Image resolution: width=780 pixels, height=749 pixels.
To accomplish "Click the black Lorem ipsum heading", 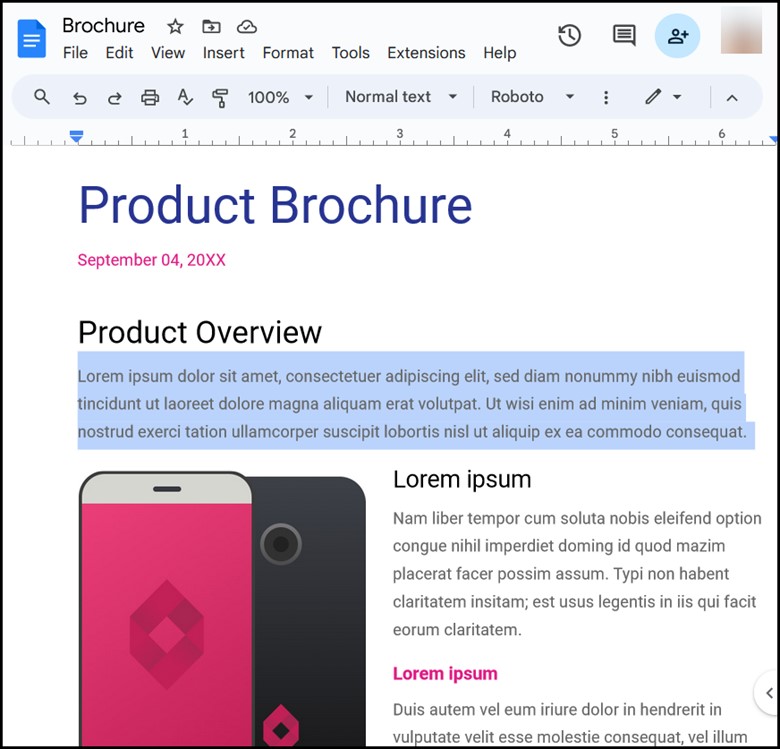I will click(462, 479).
